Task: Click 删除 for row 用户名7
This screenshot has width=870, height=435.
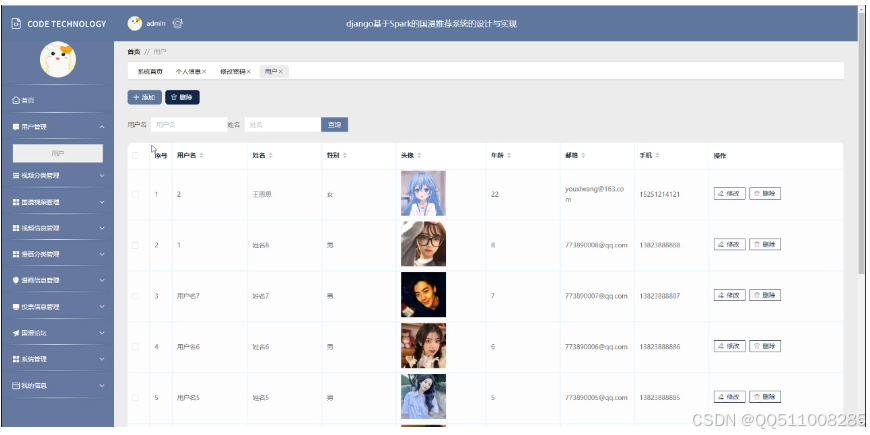Action: [765, 295]
